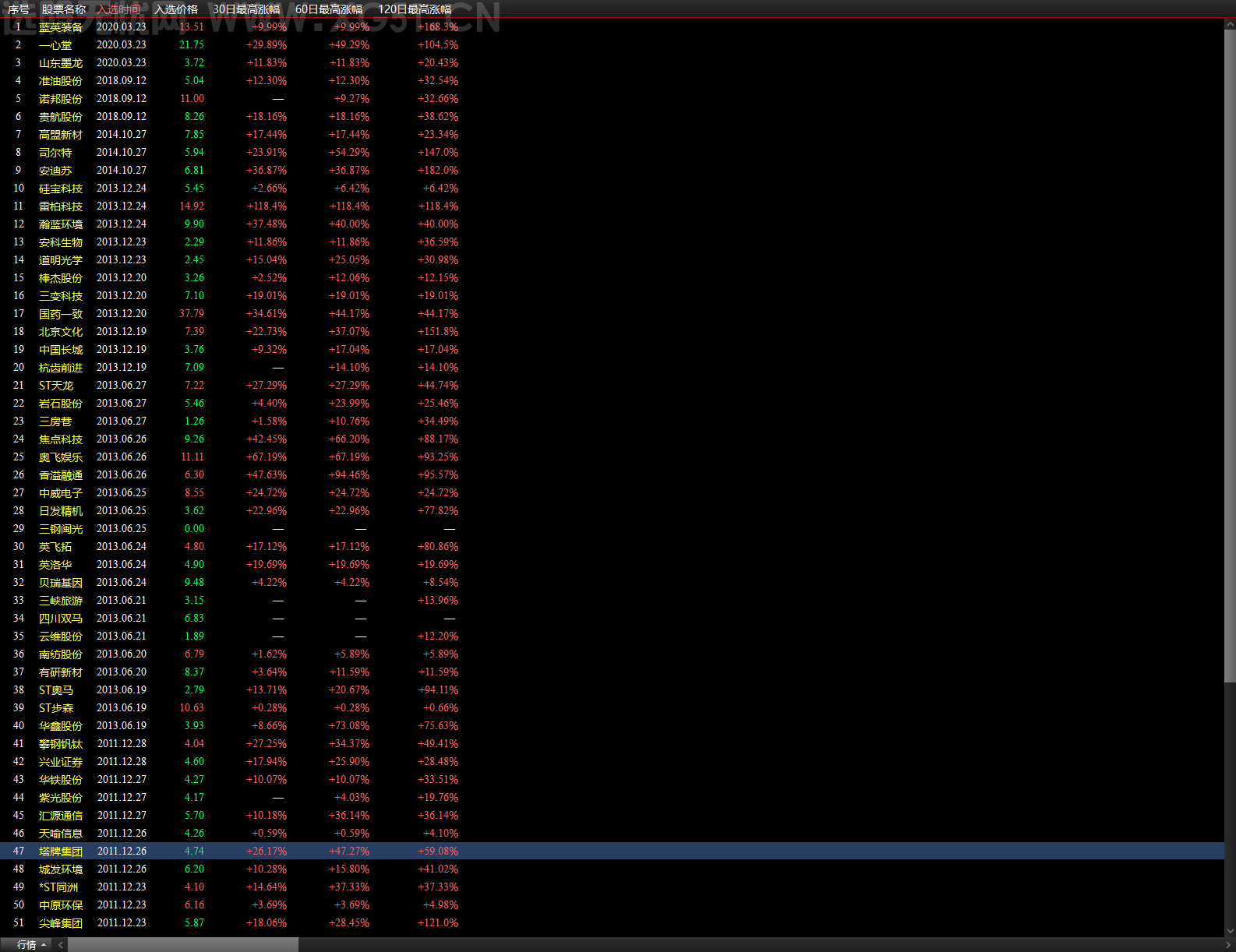Click the horizontal scrollbar left arrow
Image resolution: width=1236 pixels, height=952 pixels.
click(61, 945)
